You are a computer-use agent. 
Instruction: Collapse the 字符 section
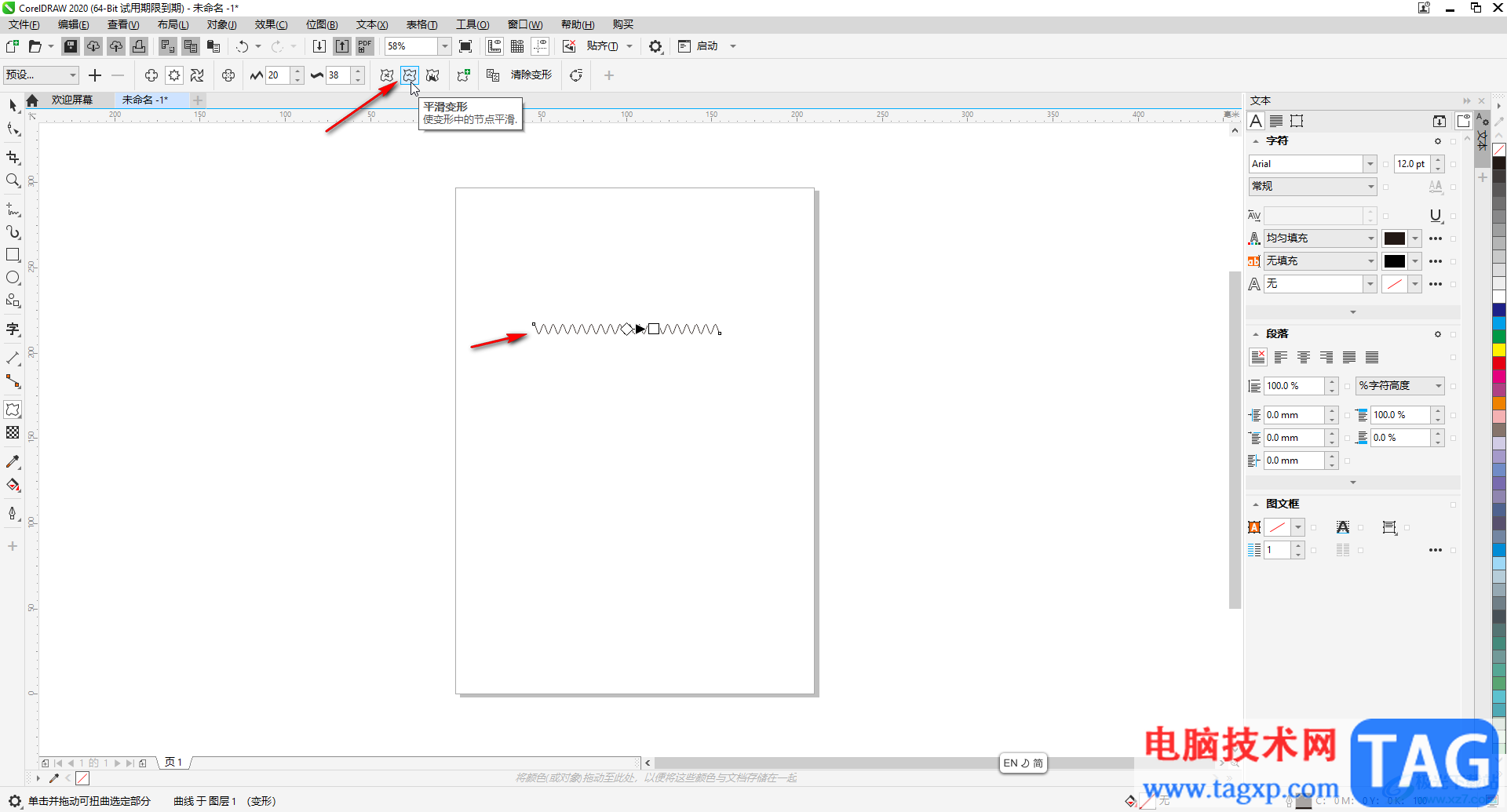(x=1256, y=141)
